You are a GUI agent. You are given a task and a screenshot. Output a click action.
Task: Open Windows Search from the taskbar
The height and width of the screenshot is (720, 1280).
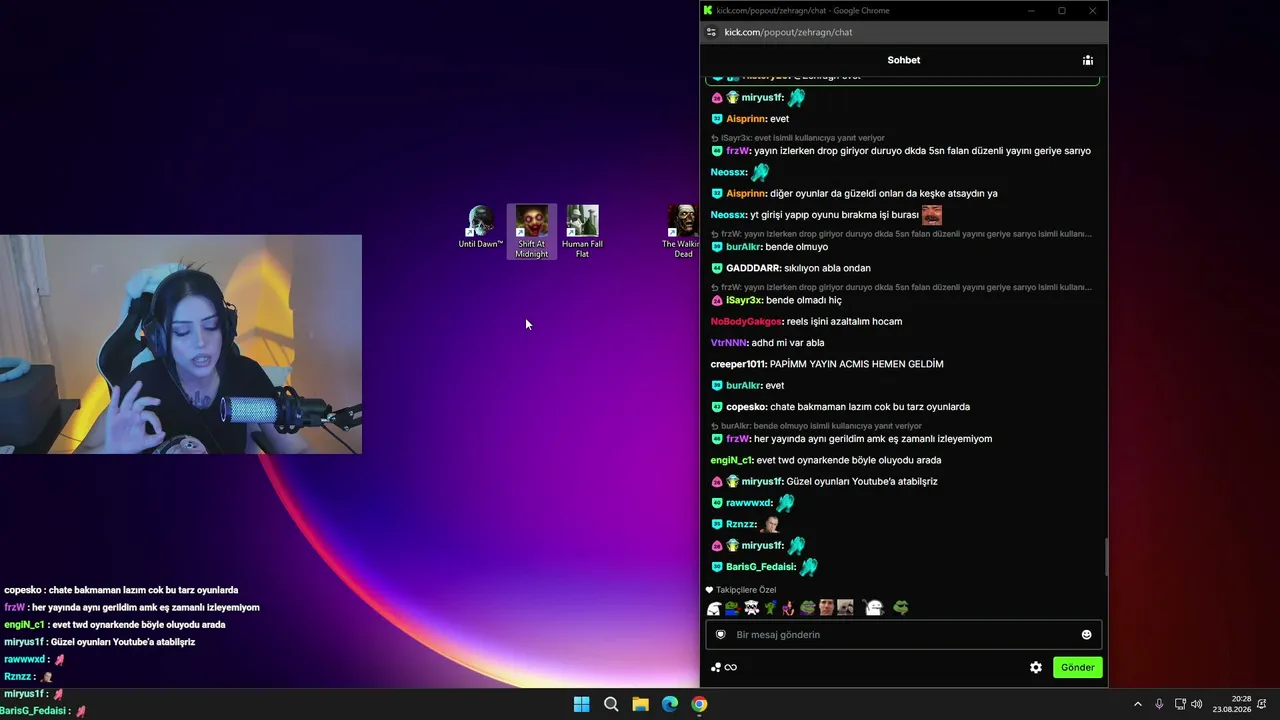click(x=611, y=704)
